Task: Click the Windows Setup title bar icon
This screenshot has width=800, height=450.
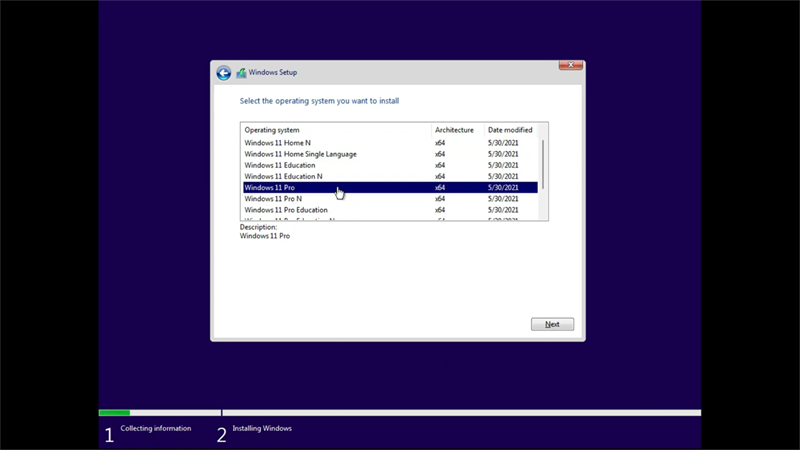Action: [x=241, y=73]
